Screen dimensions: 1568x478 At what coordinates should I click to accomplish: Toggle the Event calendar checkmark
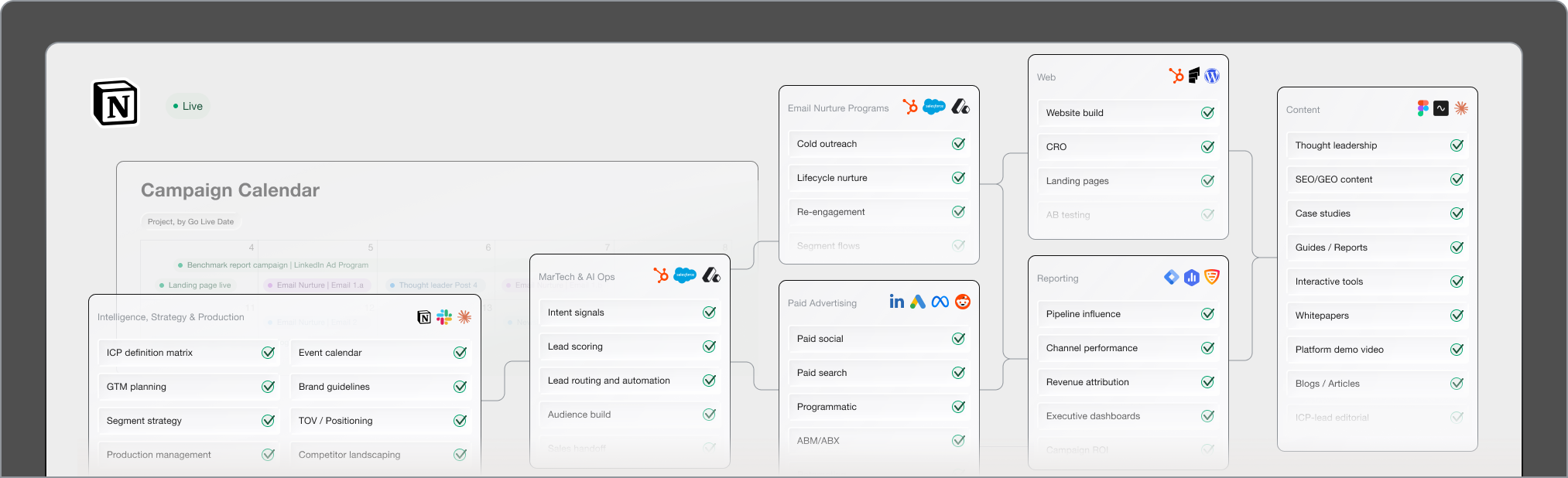460,353
